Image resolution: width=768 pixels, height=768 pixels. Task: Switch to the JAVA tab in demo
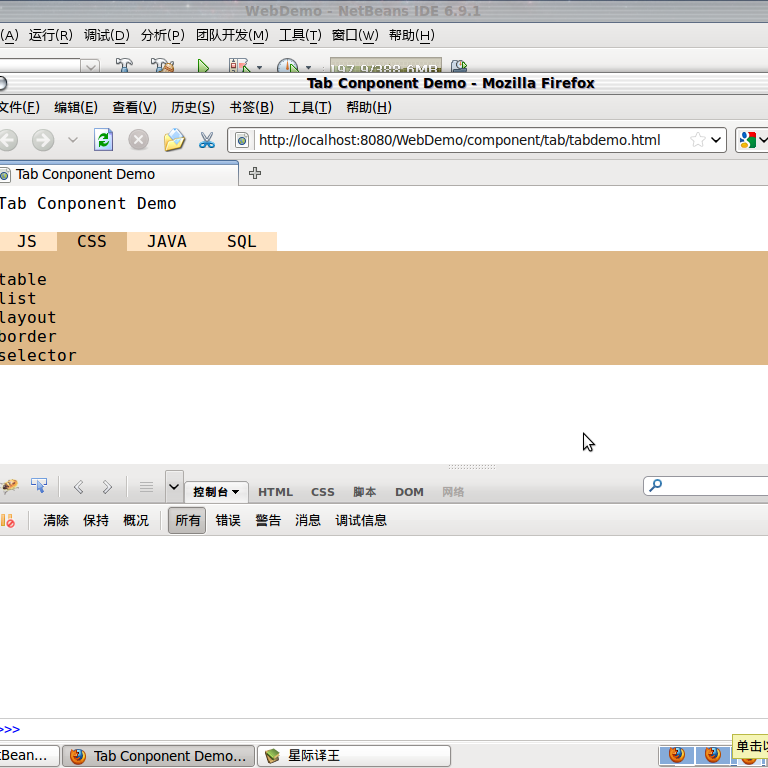[166, 242]
